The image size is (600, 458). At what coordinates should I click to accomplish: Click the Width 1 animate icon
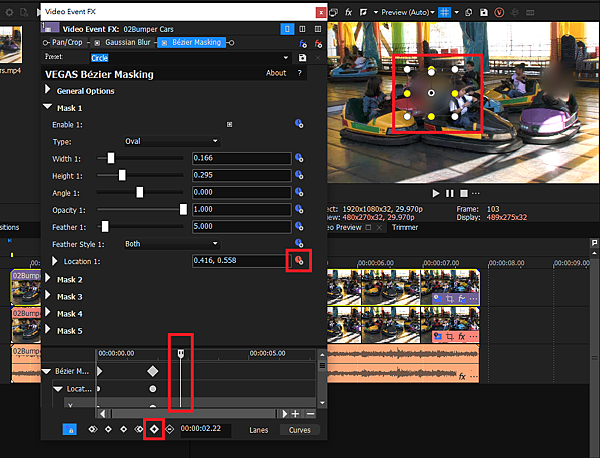click(x=298, y=158)
